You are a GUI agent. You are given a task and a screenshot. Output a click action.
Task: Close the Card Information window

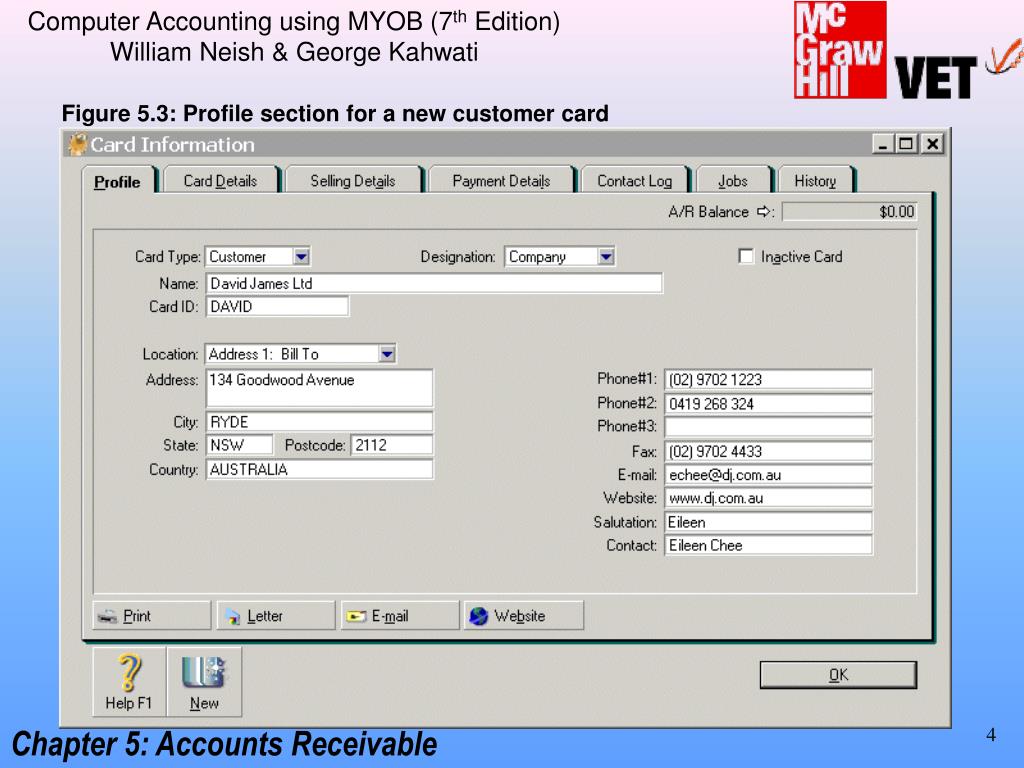point(933,144)
